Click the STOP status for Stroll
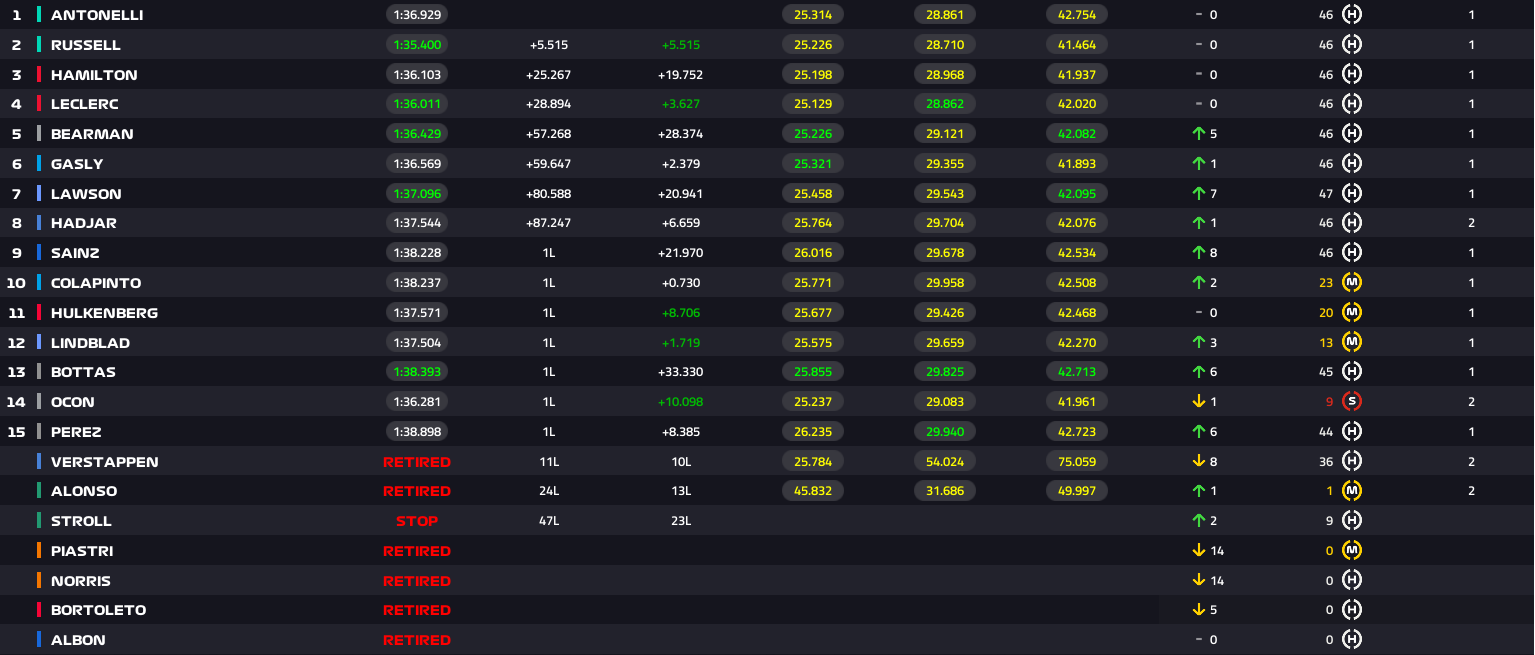 [416, 521]
